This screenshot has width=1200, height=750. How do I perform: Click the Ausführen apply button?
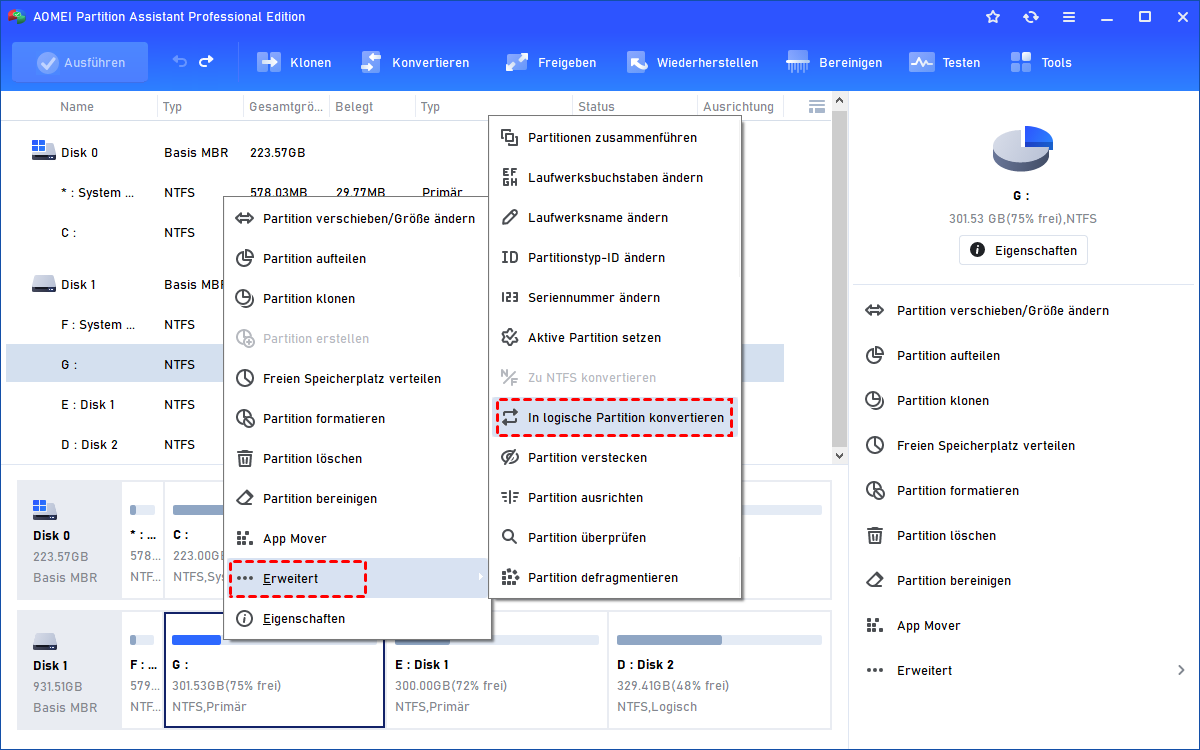click(80, 62)
